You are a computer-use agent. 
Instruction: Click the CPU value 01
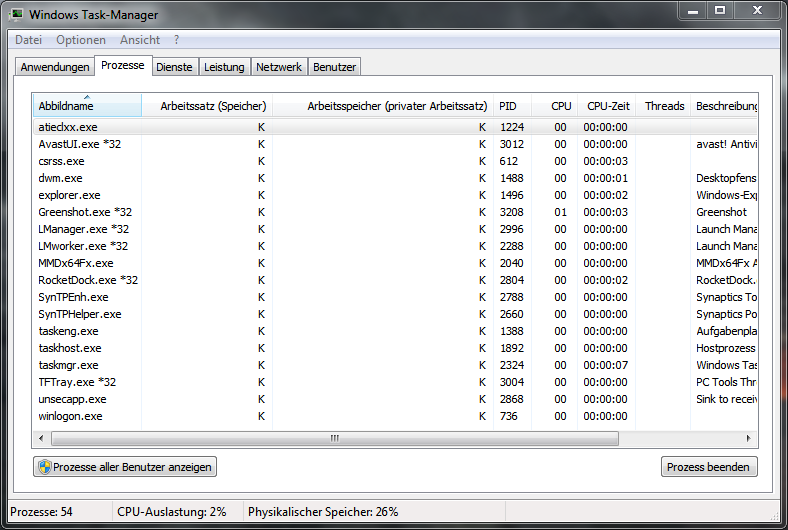pyautogui.click(x=560, y=212)
